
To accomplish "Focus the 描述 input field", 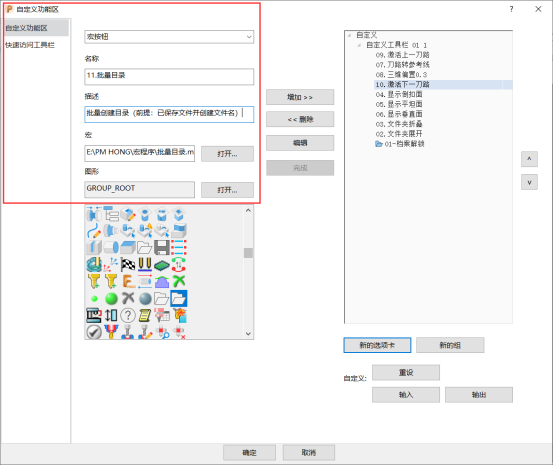I will (x=169, y=114).
